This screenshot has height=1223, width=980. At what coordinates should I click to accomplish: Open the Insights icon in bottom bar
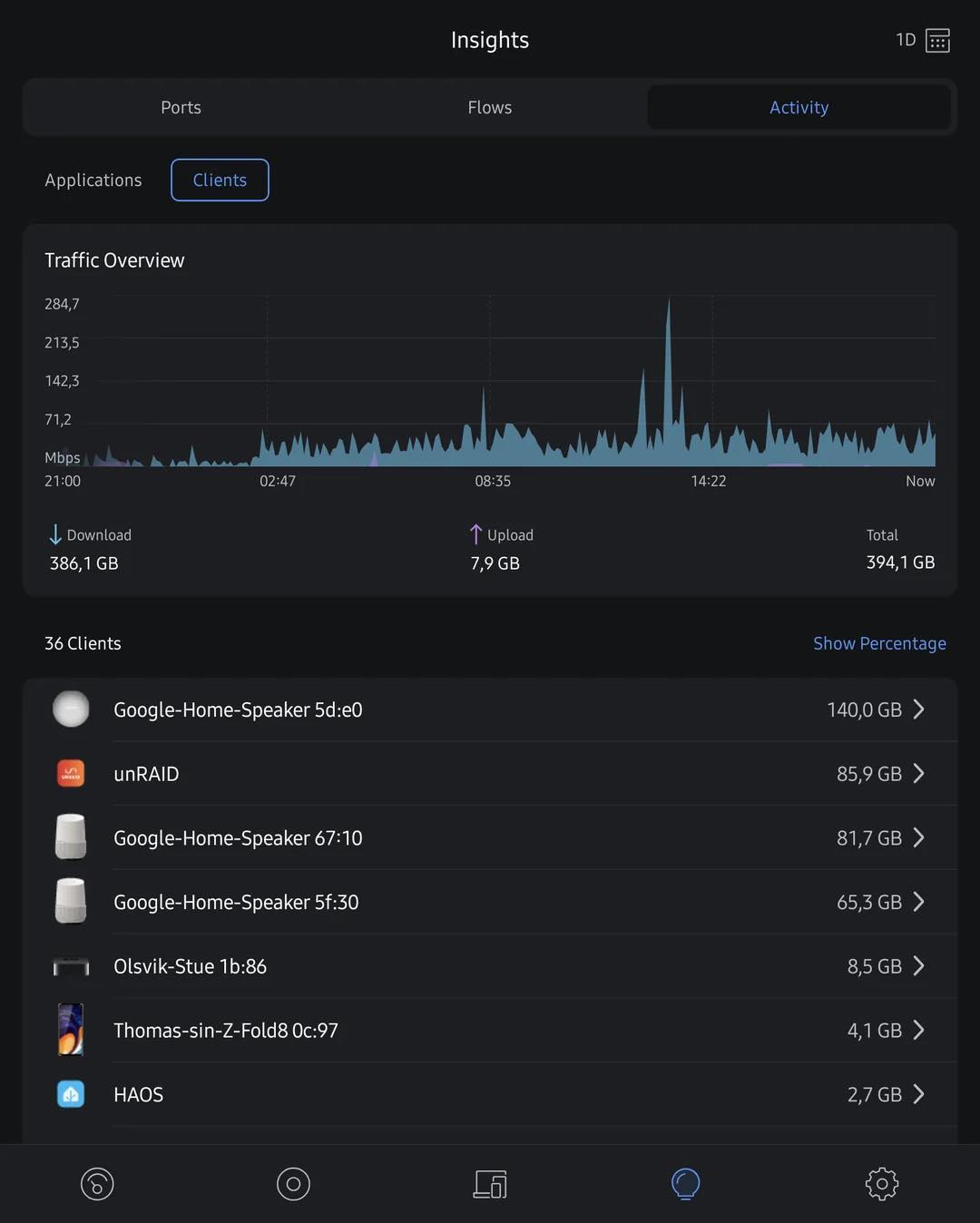pyautogui.click(x=686, y=1184)
